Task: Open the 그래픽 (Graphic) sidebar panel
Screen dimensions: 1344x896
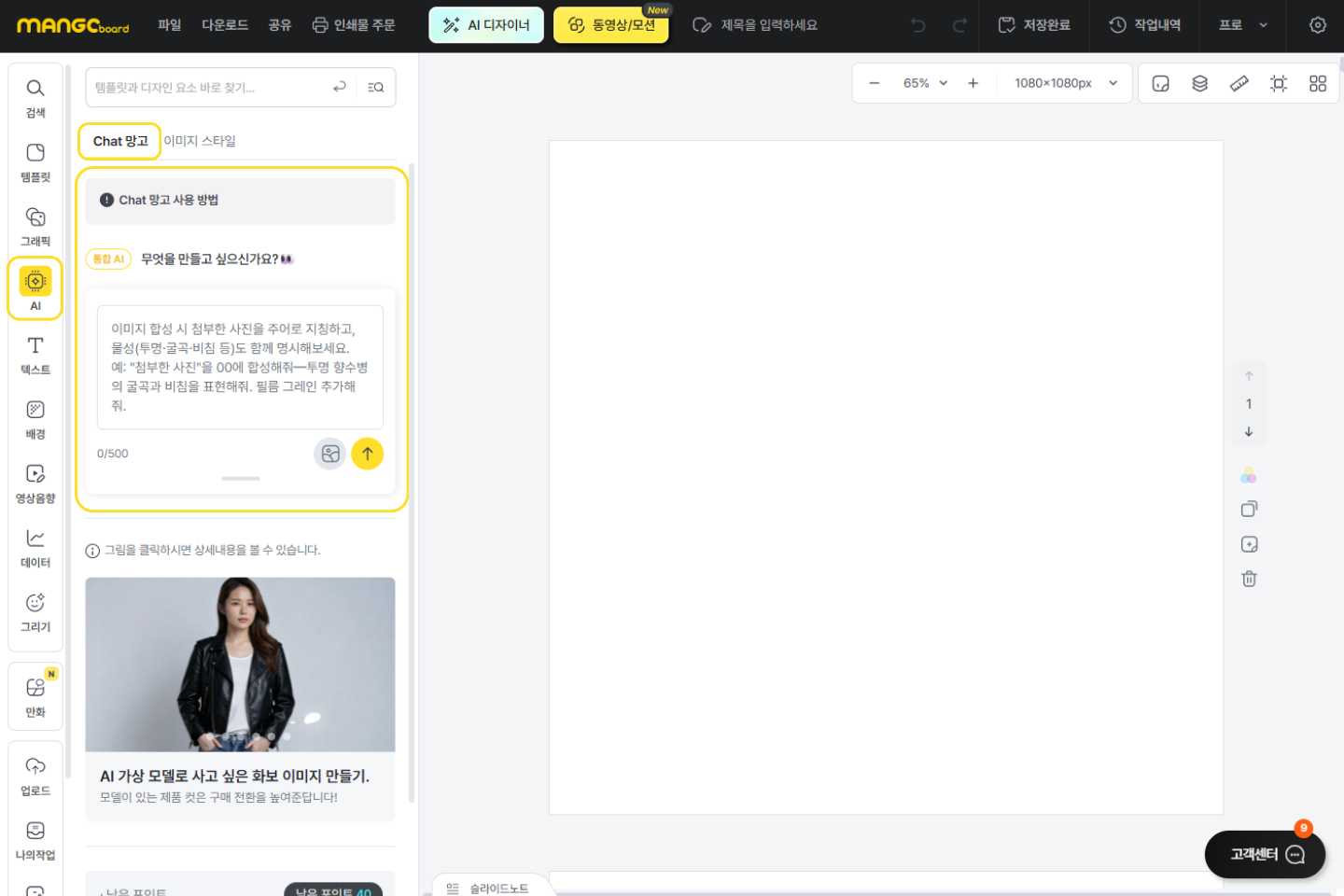Action: click(x=35, y=227)
